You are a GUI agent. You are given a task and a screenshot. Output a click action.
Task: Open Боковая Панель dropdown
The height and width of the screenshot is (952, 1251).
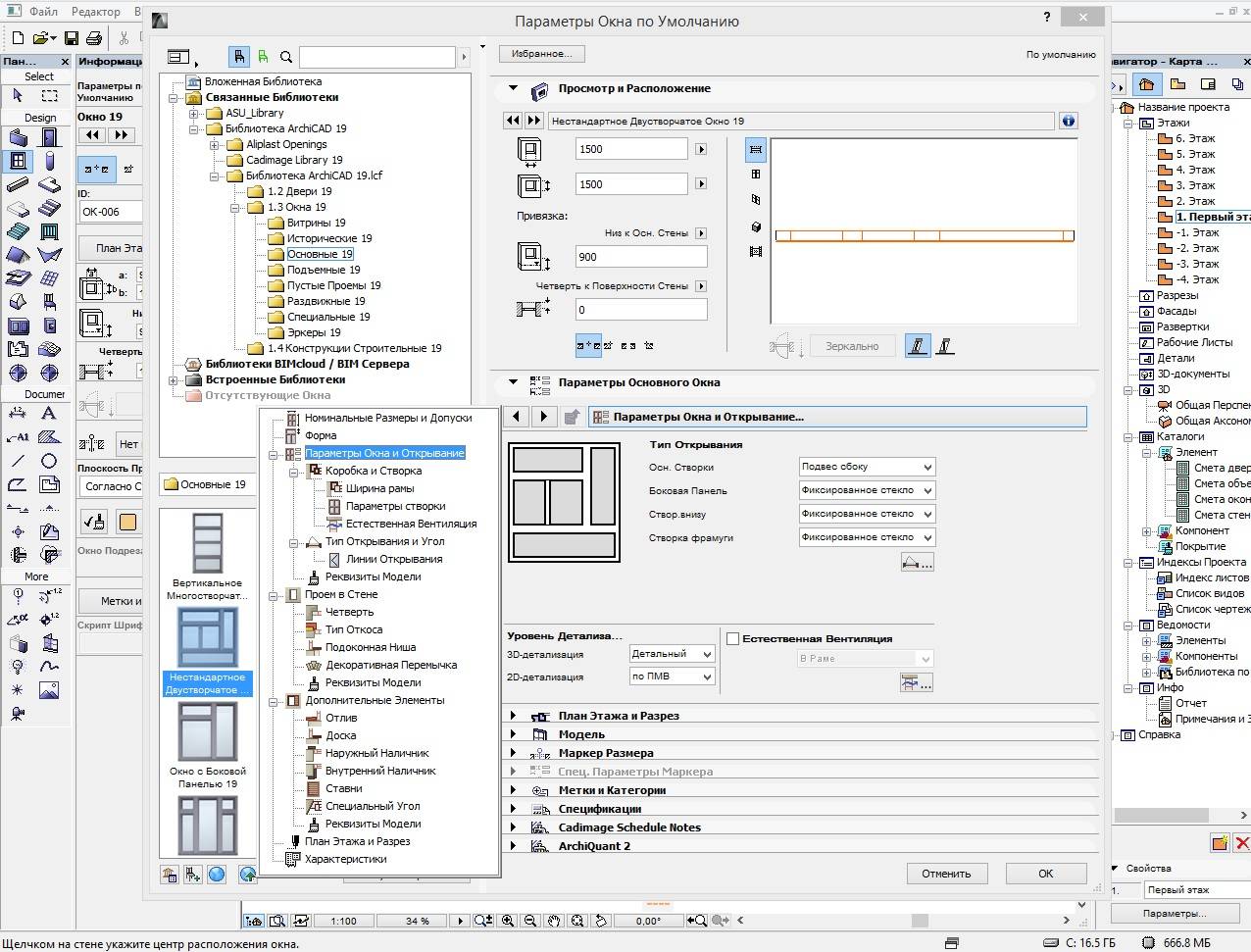click(867, 490)
